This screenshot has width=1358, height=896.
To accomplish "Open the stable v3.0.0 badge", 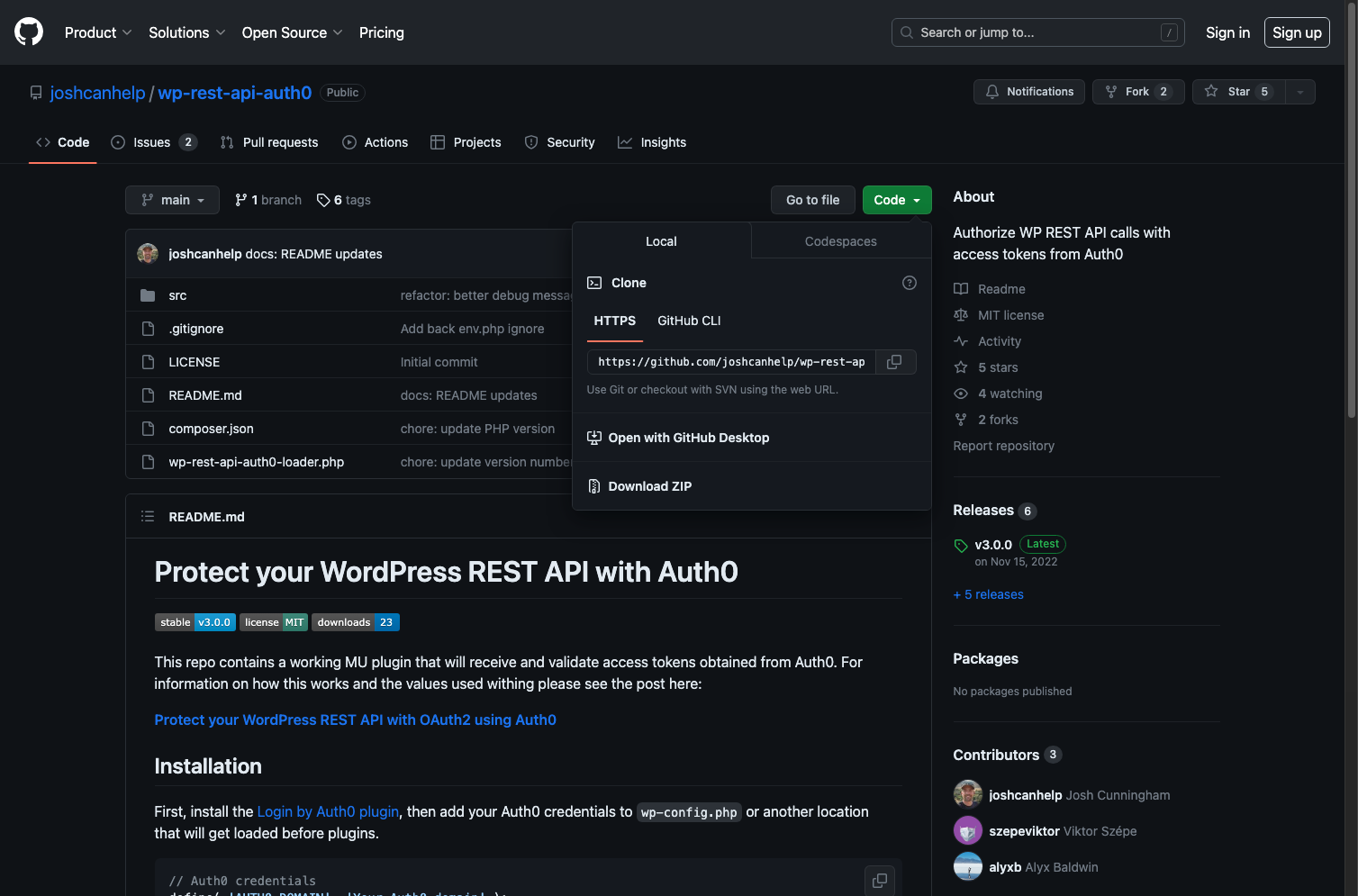I will click(x=195, y=622).
